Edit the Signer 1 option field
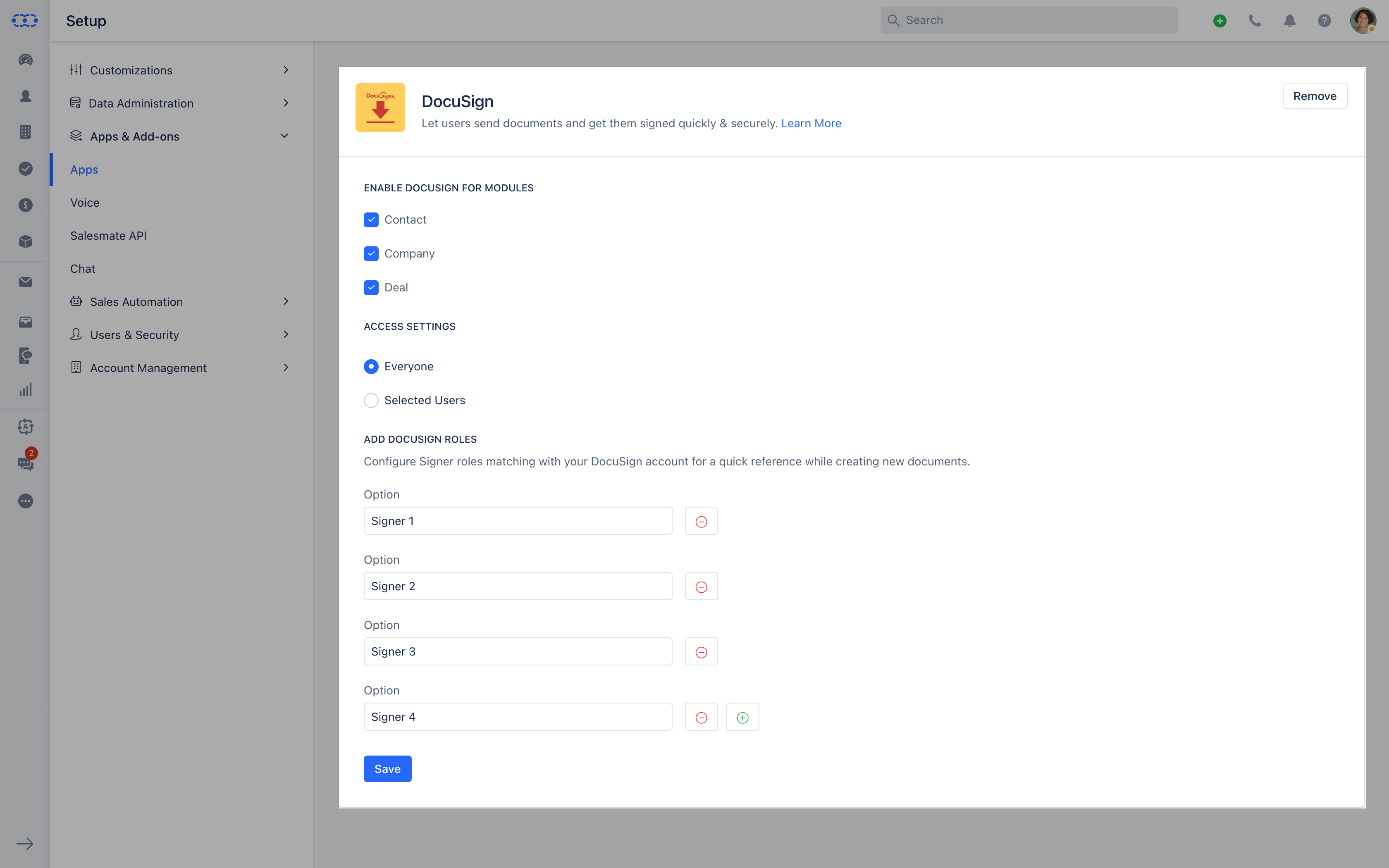This screenshot has height=868, width=1389. coord(518,521)
